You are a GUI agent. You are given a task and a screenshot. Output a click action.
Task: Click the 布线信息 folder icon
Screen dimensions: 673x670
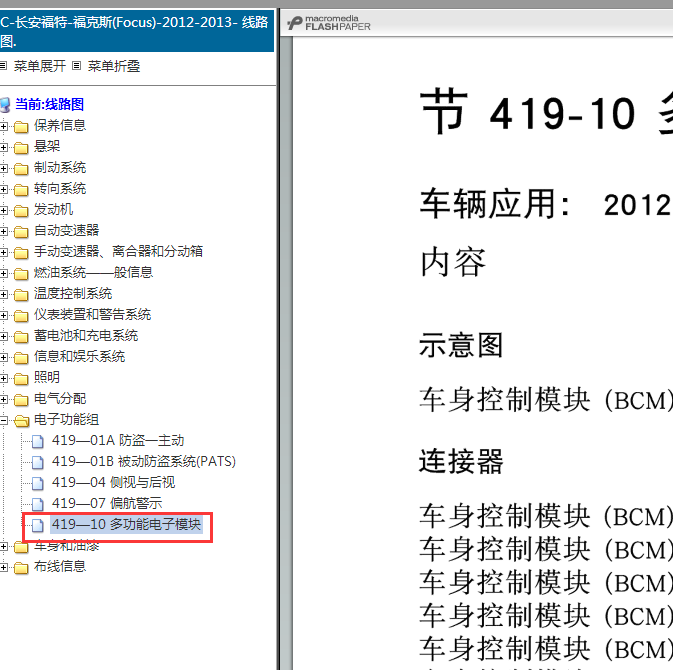tap(21, 568)
